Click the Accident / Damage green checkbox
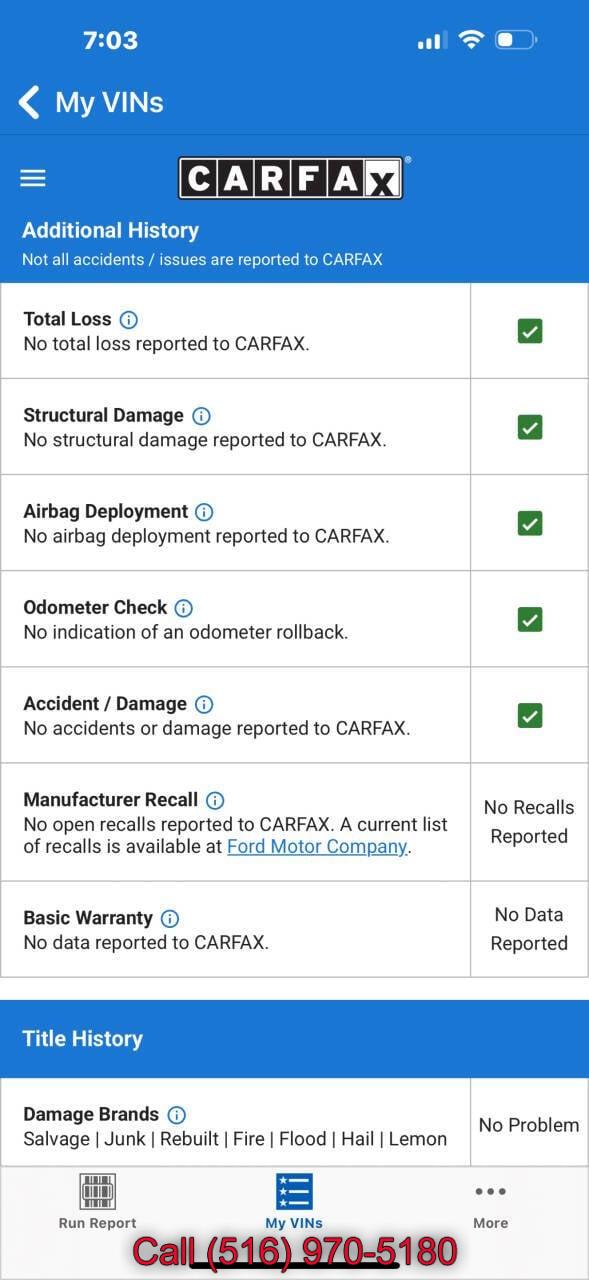 pyautogui.click(x=530, y=715)
